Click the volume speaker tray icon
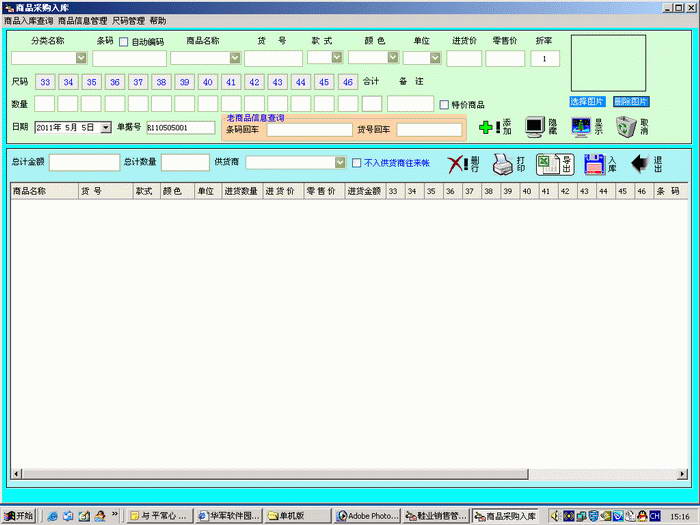The height and width of the screenshot is (525, 700). click(x=555, y=516)
